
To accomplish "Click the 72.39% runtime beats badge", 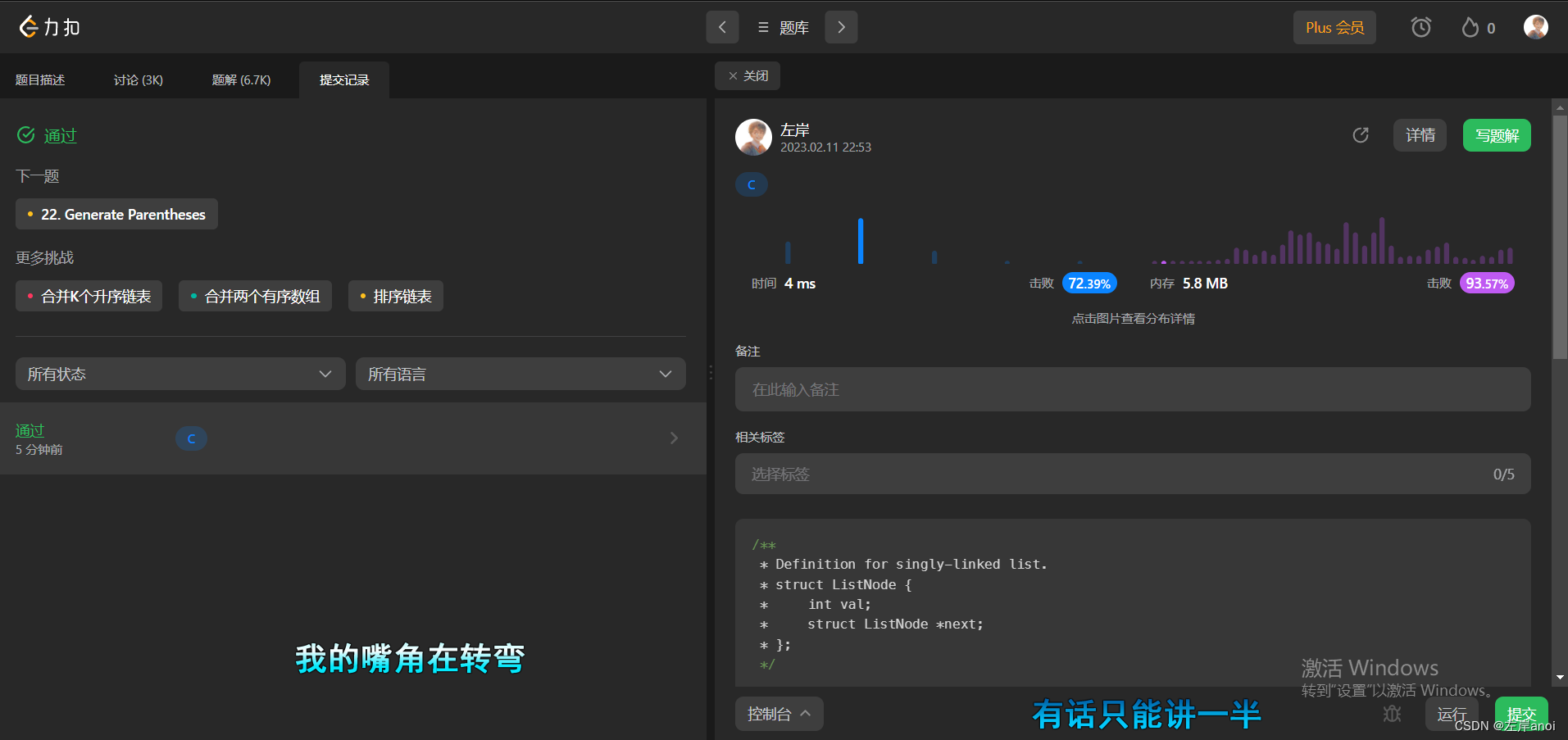I will [1089, 284].
